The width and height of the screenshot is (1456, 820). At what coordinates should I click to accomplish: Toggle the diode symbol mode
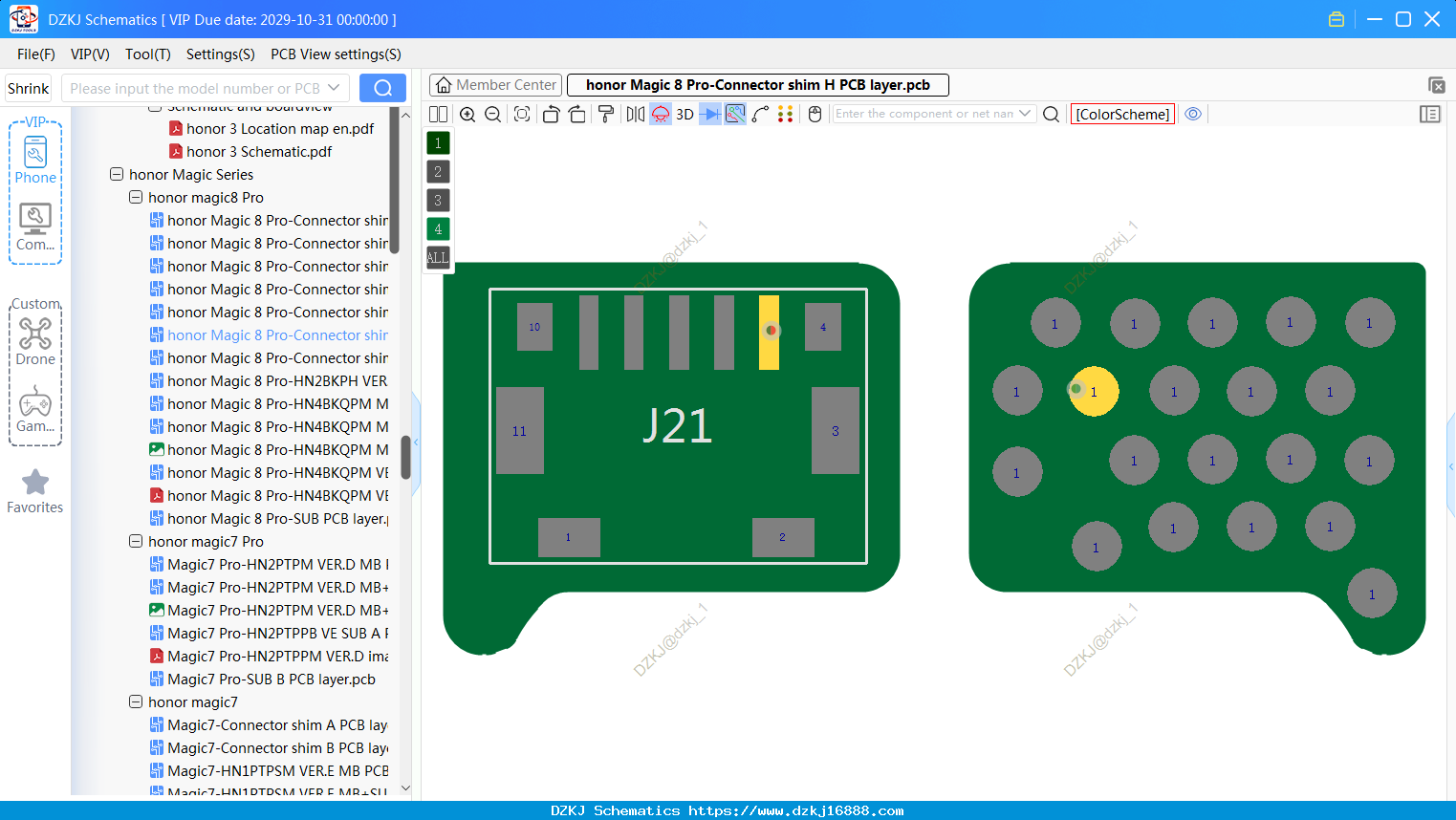click(710, 114)
